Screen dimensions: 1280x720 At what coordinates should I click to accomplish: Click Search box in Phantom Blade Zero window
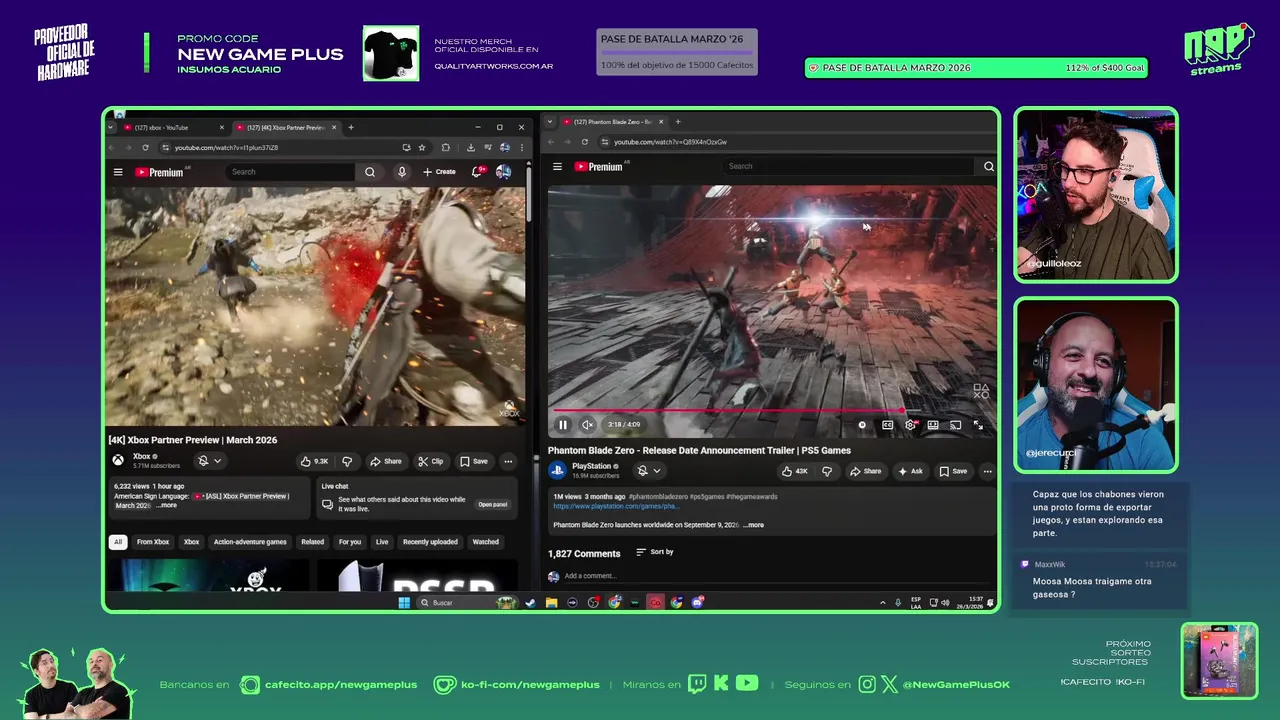coord(850,166)
